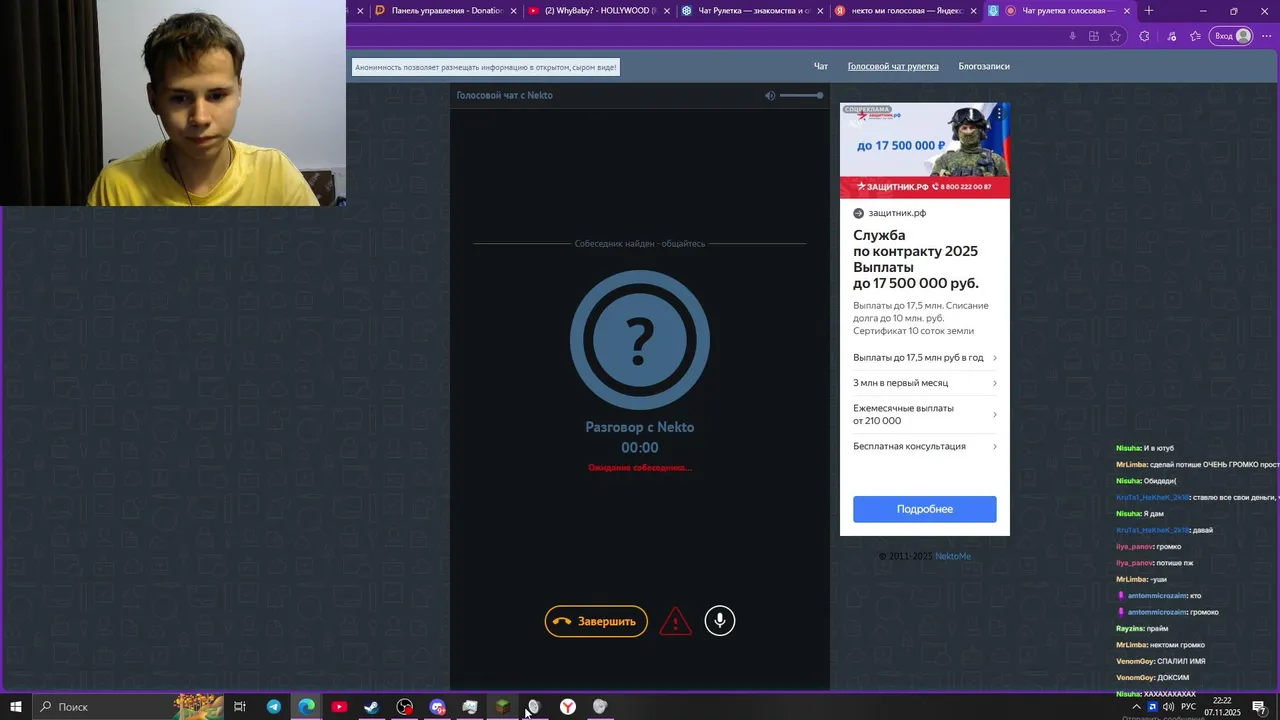Expand Выплаты до 17,5 млн руб row
Screen dimensions: 1280x720
924,357
